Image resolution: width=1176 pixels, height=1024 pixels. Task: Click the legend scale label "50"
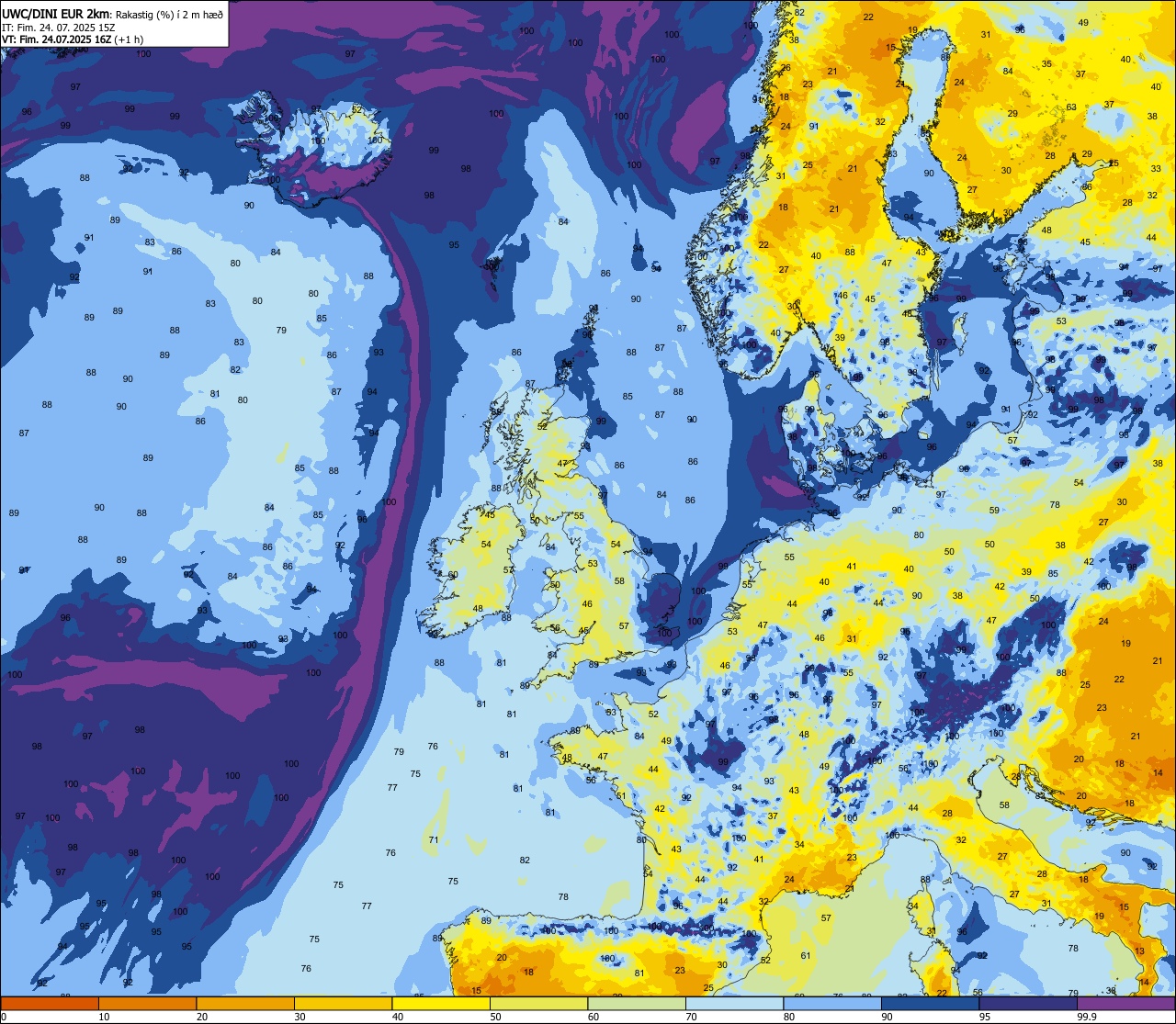click(495, 1017)
